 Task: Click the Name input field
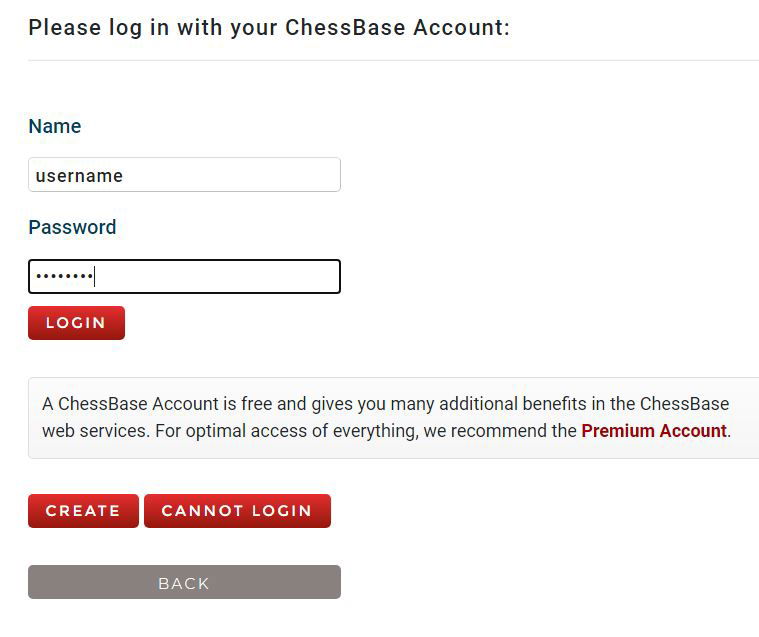coord(184,175)
